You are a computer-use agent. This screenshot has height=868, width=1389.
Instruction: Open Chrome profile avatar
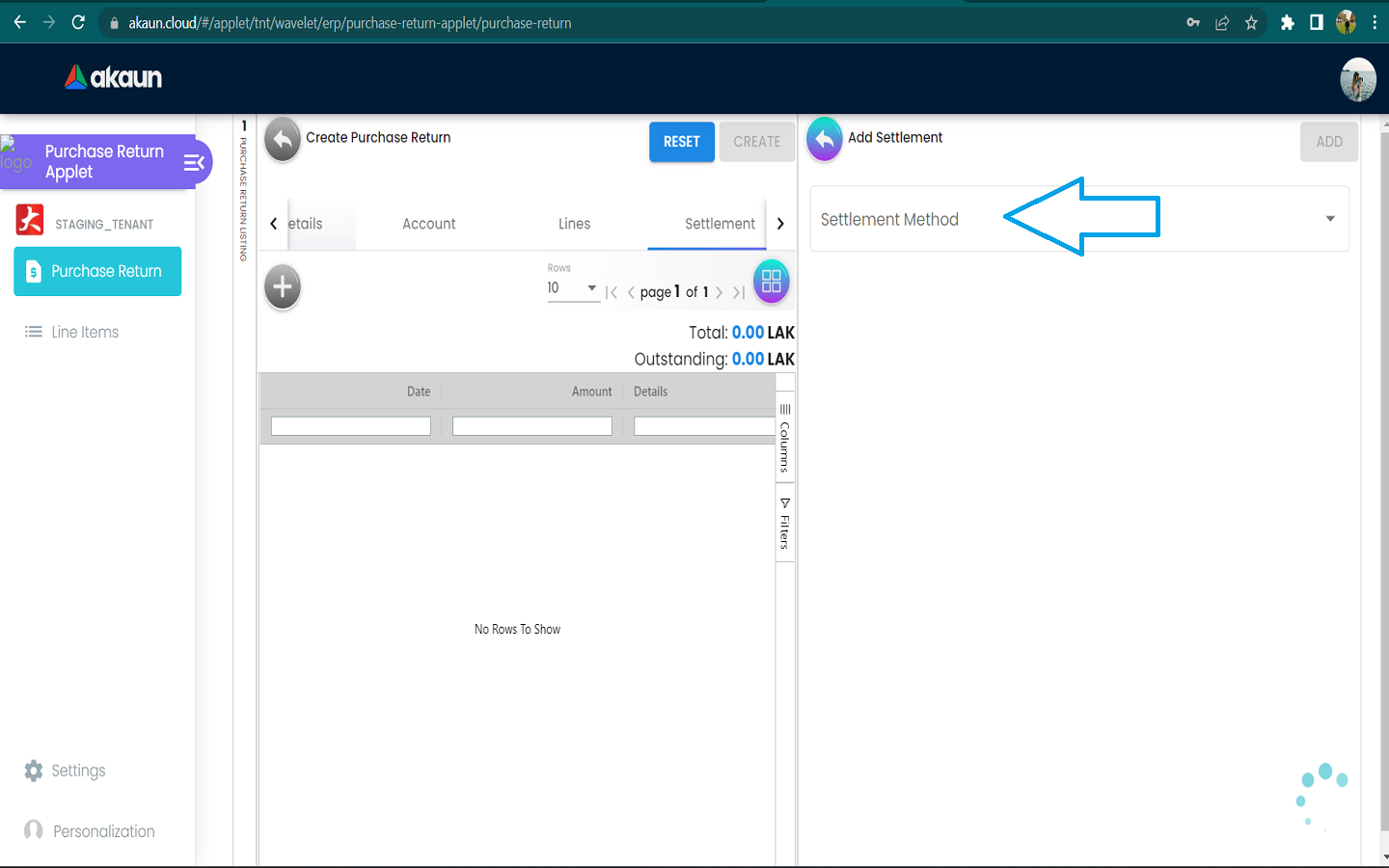pyautogui.click(x=1346, y=22)
